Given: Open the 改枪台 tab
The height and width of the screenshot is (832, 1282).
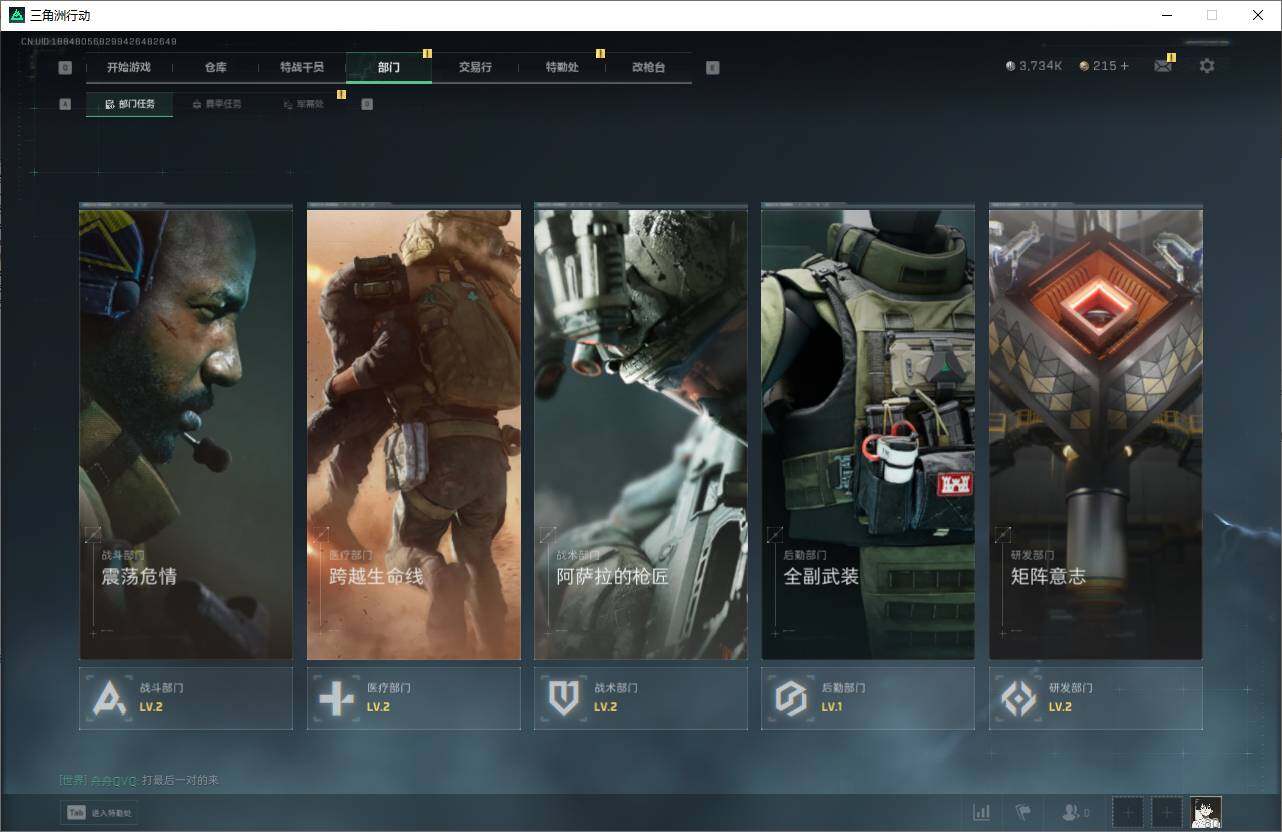Looking at the screenshot, I should click(x=648, y=67).
